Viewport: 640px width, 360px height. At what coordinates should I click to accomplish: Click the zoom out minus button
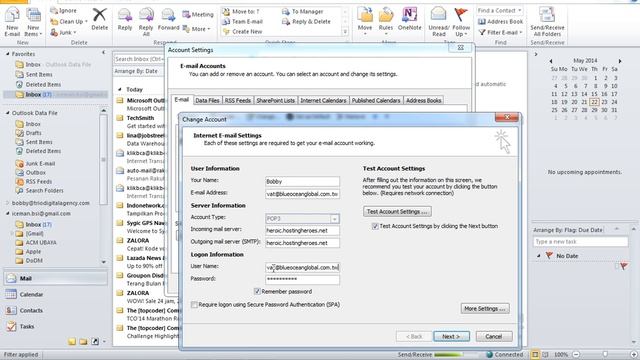tap(576, 354)
